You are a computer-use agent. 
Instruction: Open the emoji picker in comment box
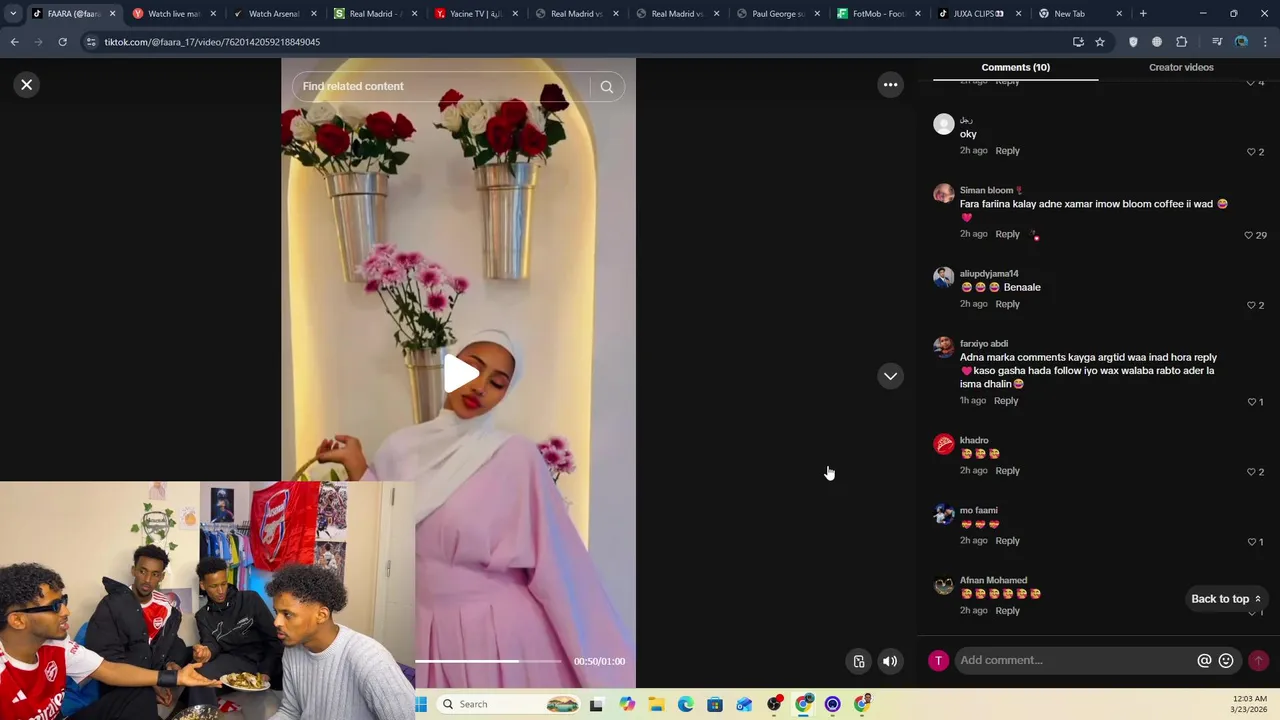[1226, 661]
